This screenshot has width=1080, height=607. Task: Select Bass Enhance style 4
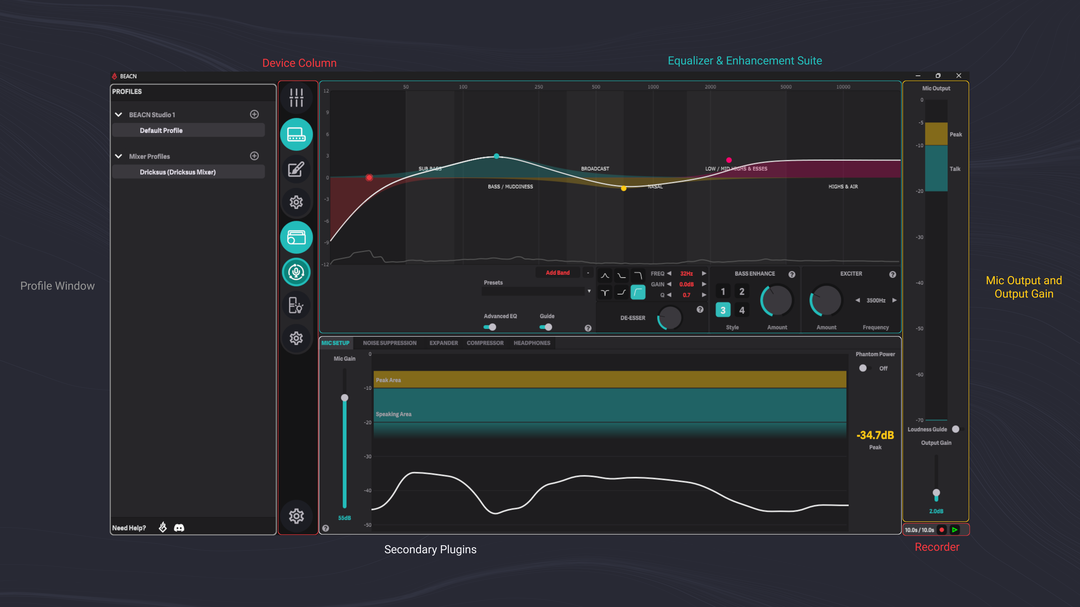[742, 310]
